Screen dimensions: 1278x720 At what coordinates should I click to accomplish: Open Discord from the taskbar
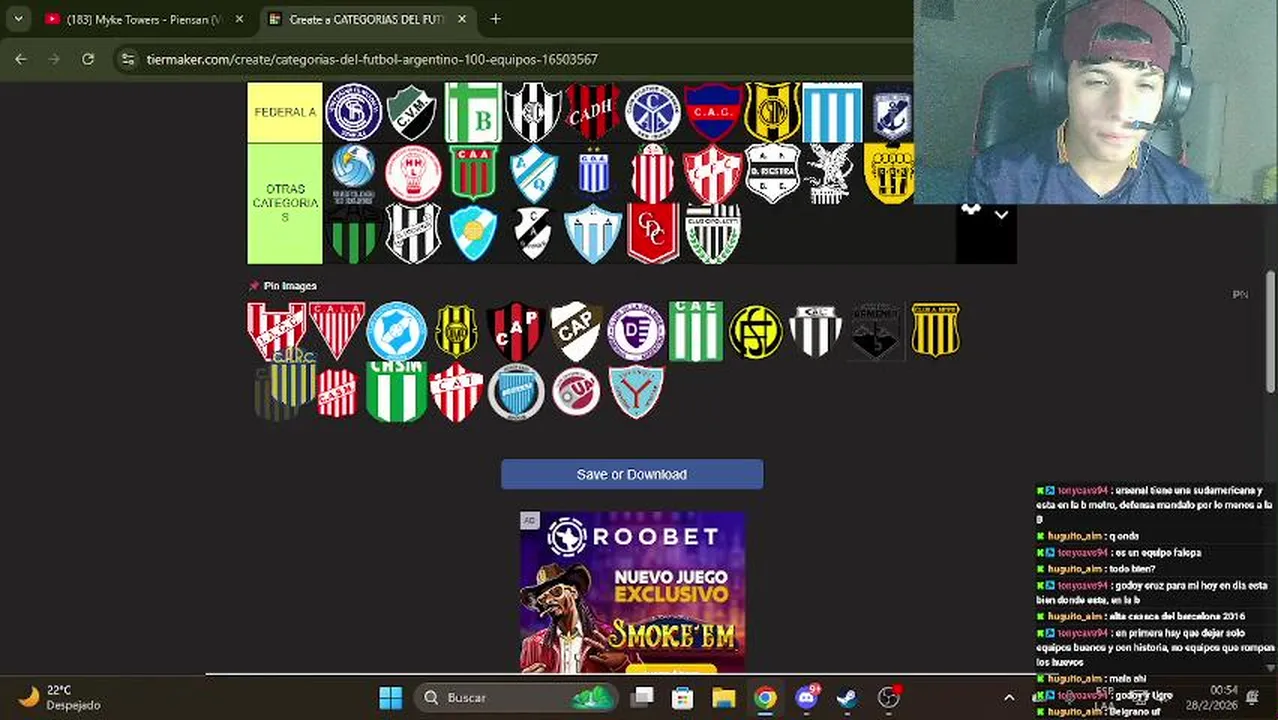806,697
